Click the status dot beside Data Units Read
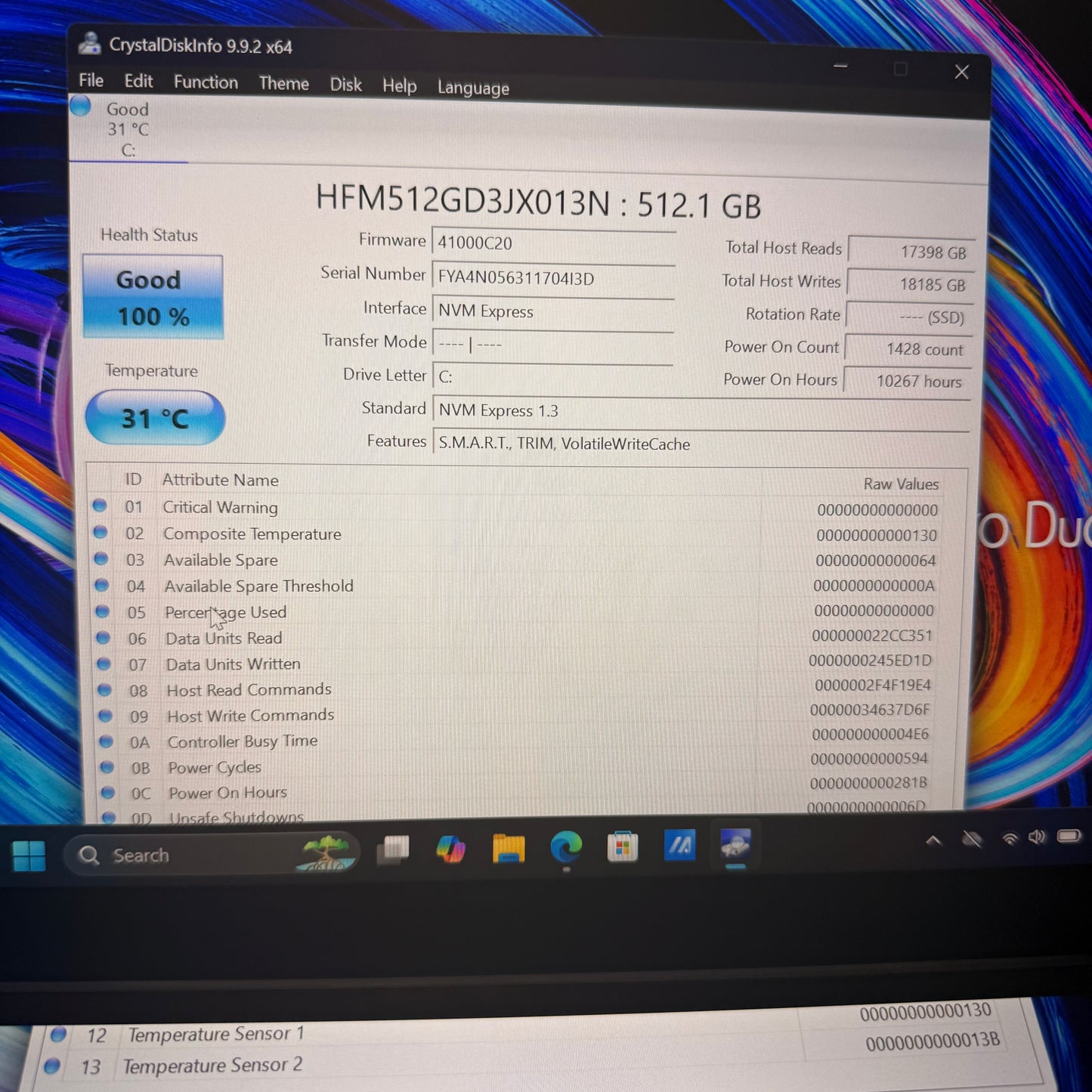1092x1092 pixels. point(104,637)
